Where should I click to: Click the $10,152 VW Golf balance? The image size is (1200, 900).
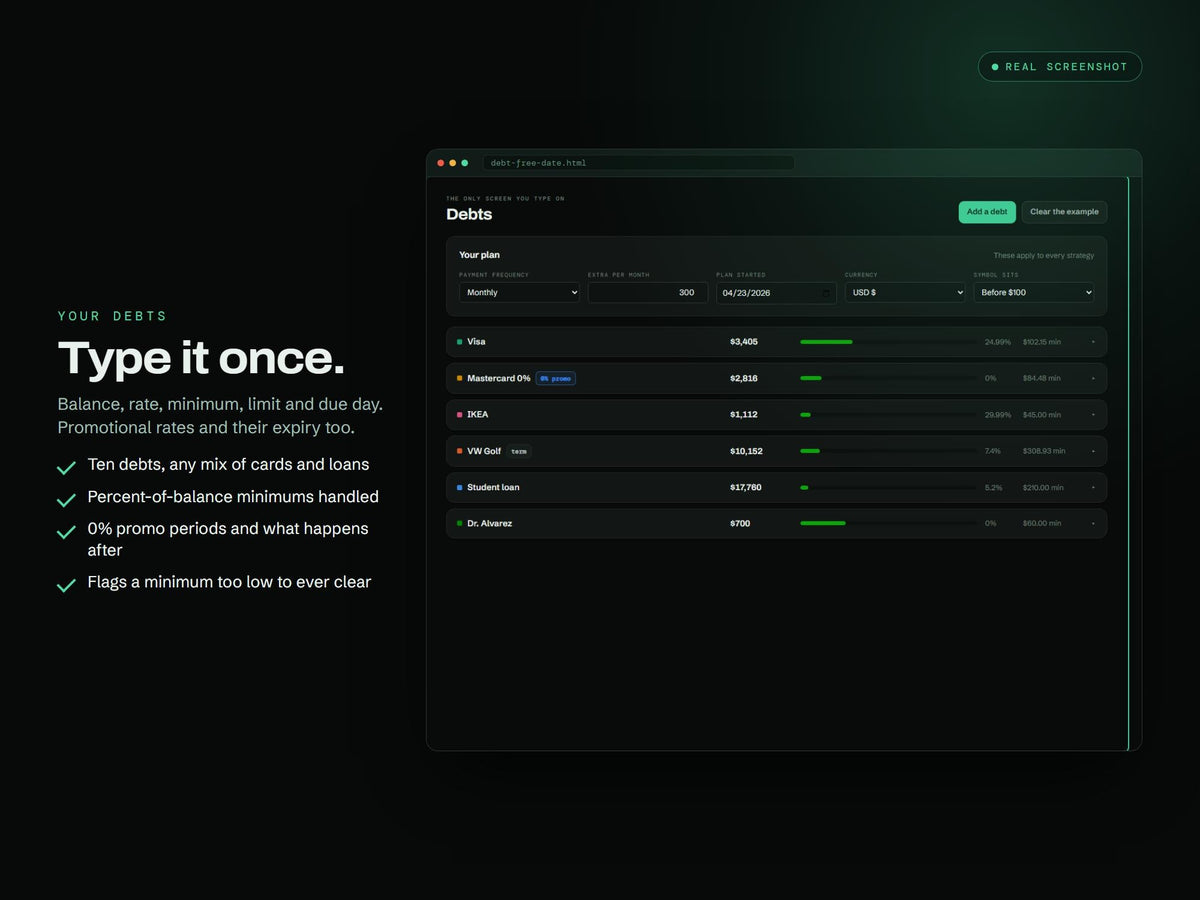746,451
